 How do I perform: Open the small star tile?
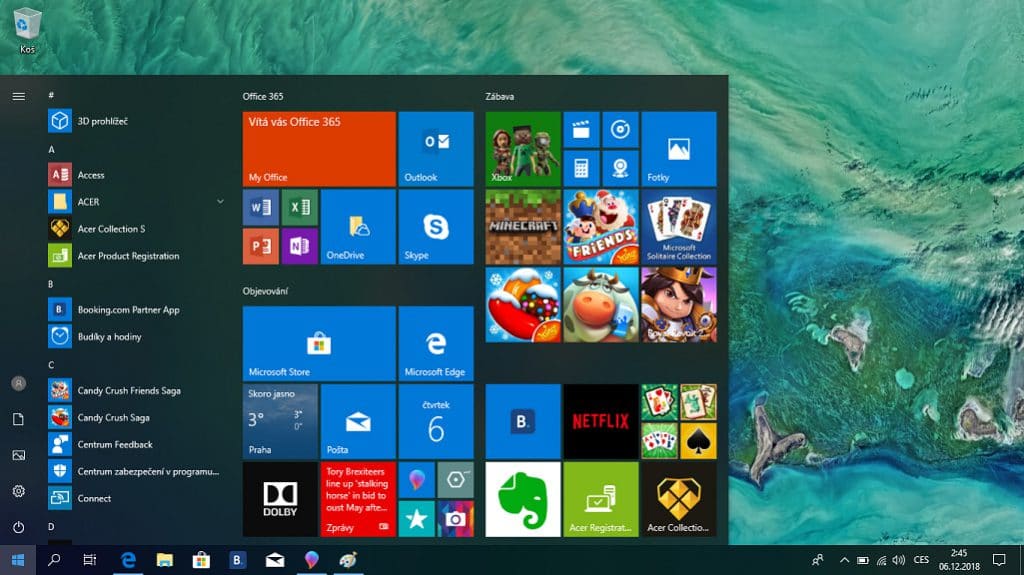pyautogui.click(x=416, y=519)
